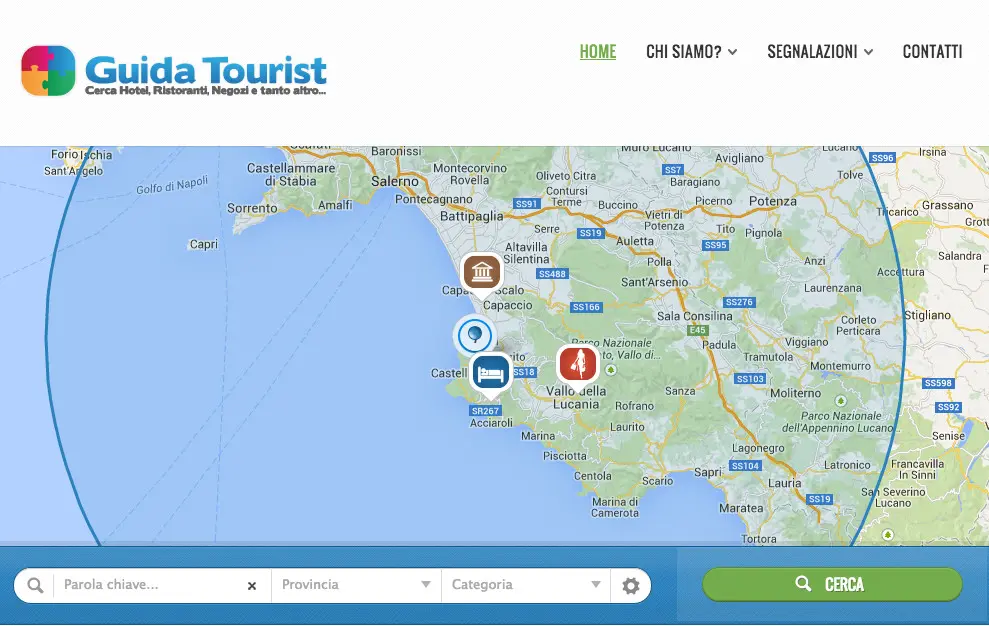Click the Pisciotta label on the map
989x626 pixels.
coord(565,456)
